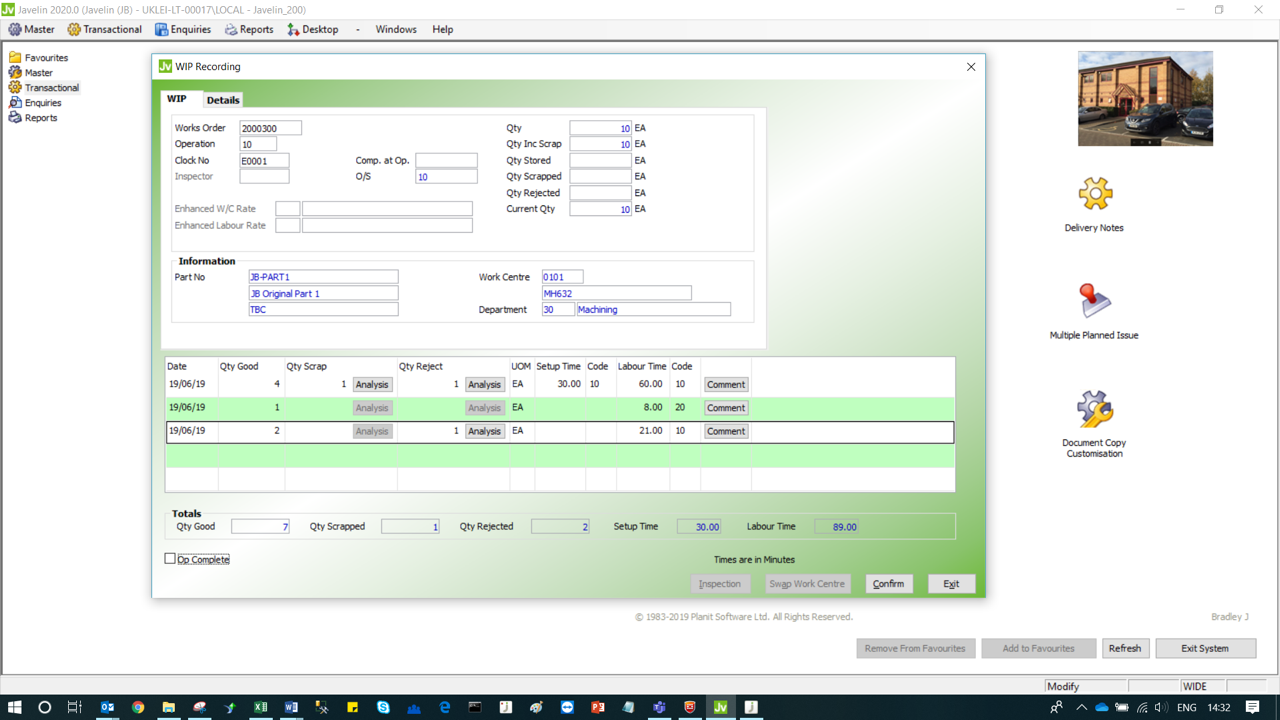Viewport: 1280px width, 720px height.
Task: Select the Master item in the sidebar
Action: [38, 73]
